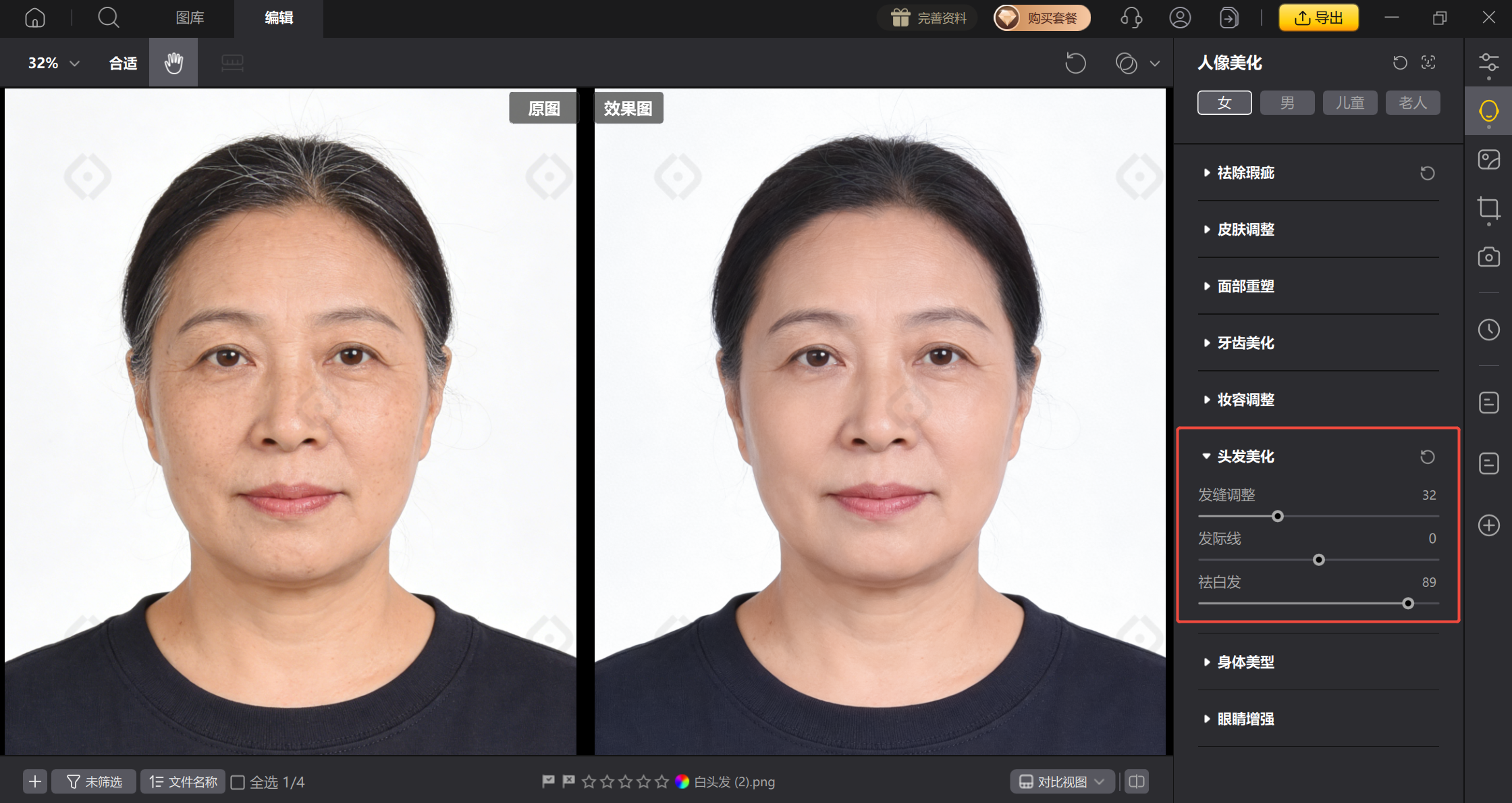The width and height of the screenshot is (1512, 803).
Task: Click the 导出 export button
Action: [1318, 18]
